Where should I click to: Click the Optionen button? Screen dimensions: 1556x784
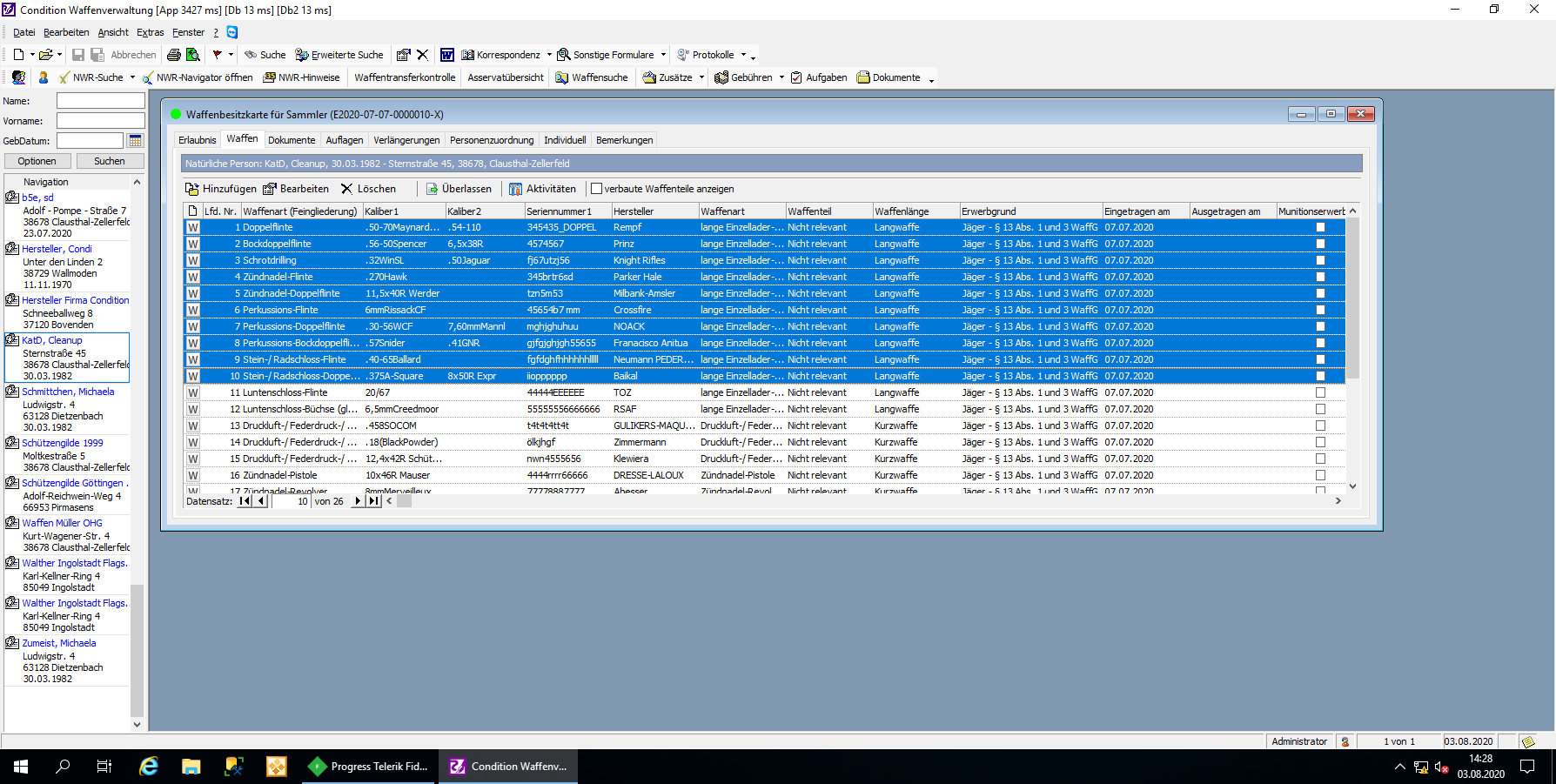coord(37,161)
